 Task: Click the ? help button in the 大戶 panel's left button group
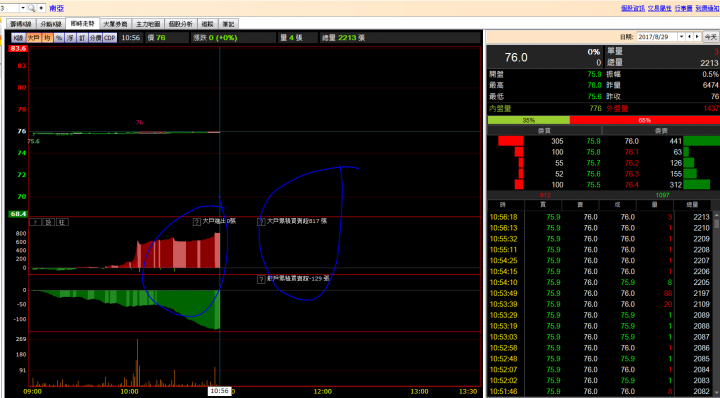[x=35, y=222]
